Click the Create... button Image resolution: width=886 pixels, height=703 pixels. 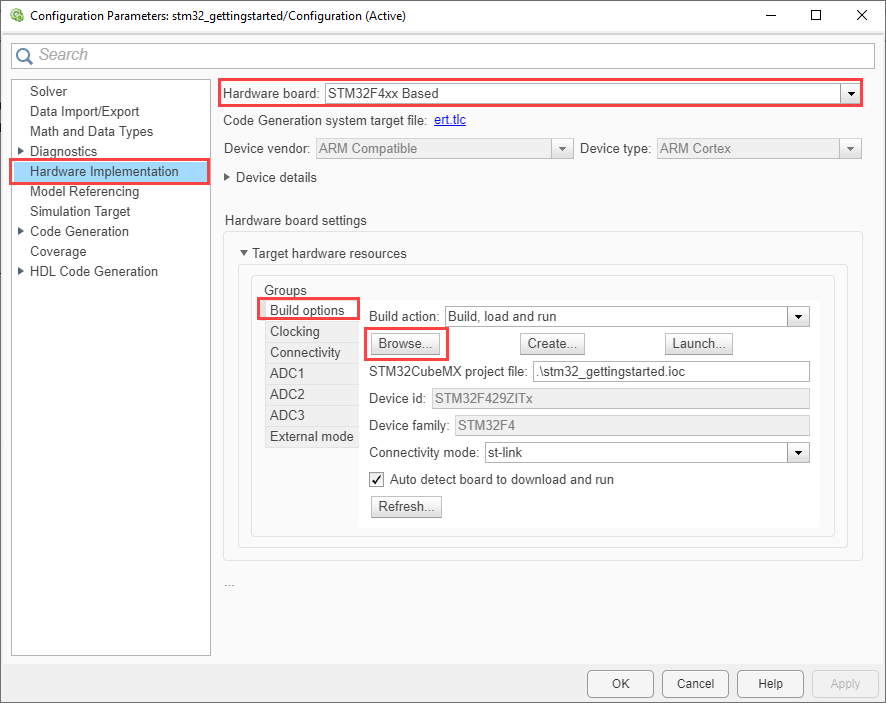pos(552,344)
